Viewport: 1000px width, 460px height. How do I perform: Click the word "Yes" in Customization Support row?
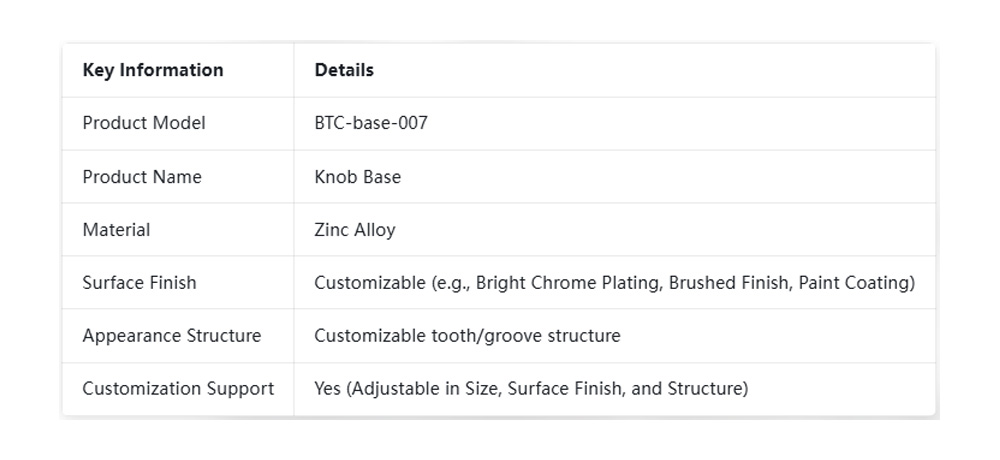328,389
